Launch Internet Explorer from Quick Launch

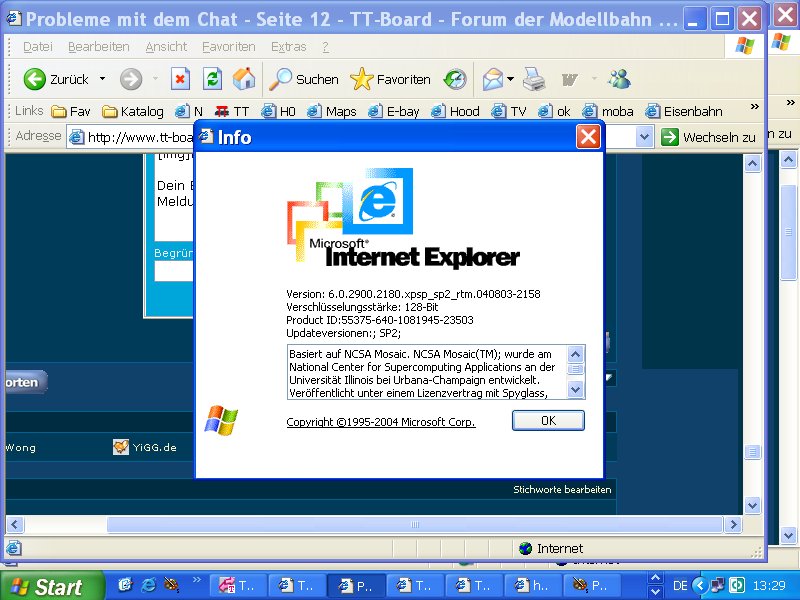tap(148, 585)
